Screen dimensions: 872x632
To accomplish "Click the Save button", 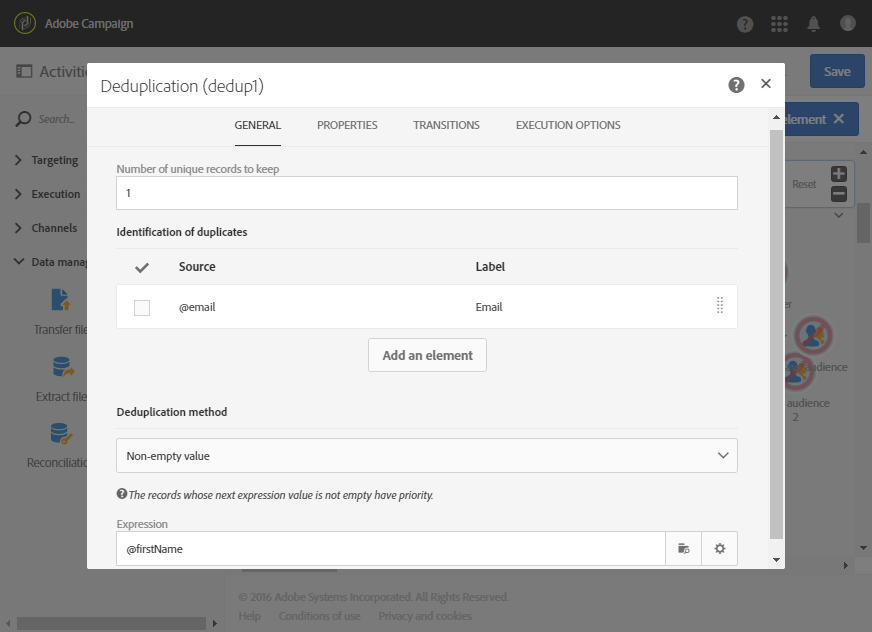I will [x=837, y=72].
